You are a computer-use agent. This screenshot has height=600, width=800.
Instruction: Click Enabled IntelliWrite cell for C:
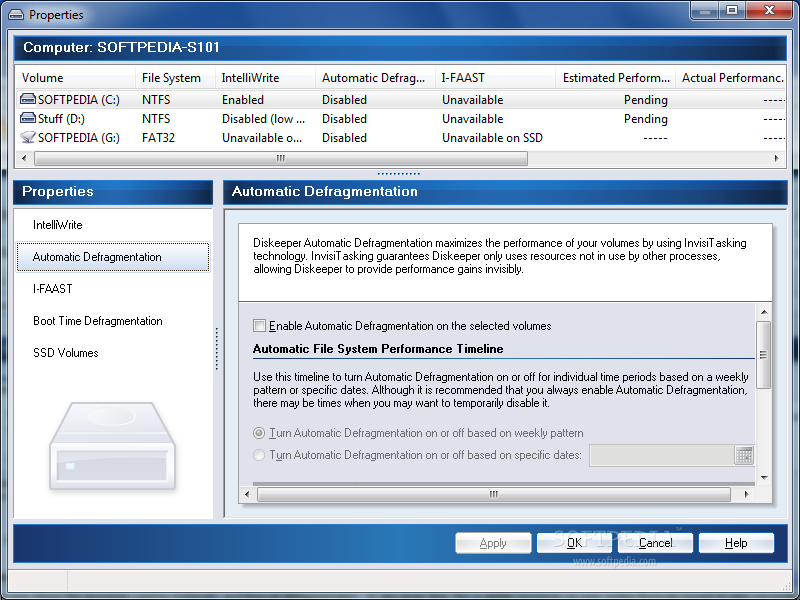(x=243, y=99)
